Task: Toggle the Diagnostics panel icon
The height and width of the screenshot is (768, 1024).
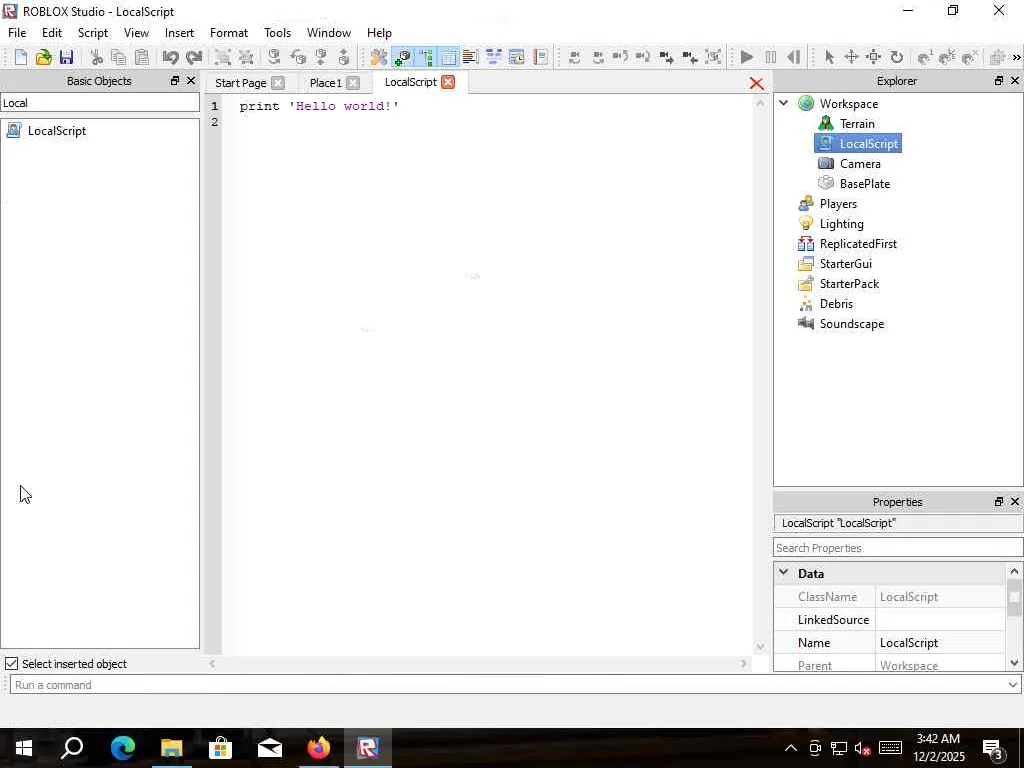Action: (494, 57)
